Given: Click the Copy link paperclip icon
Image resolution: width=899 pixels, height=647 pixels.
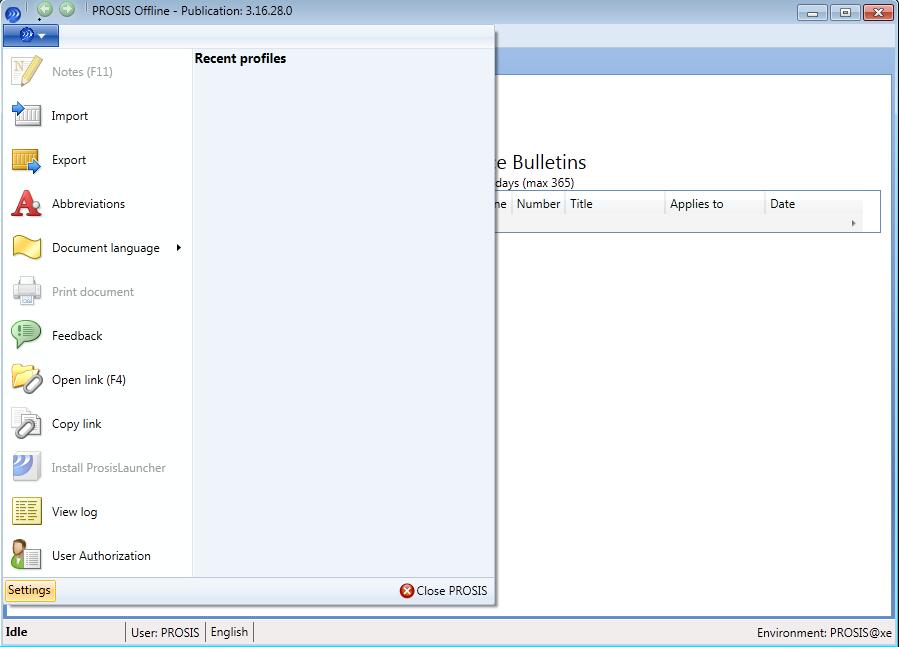Looking at the screenshot, I should pos(26,423).
